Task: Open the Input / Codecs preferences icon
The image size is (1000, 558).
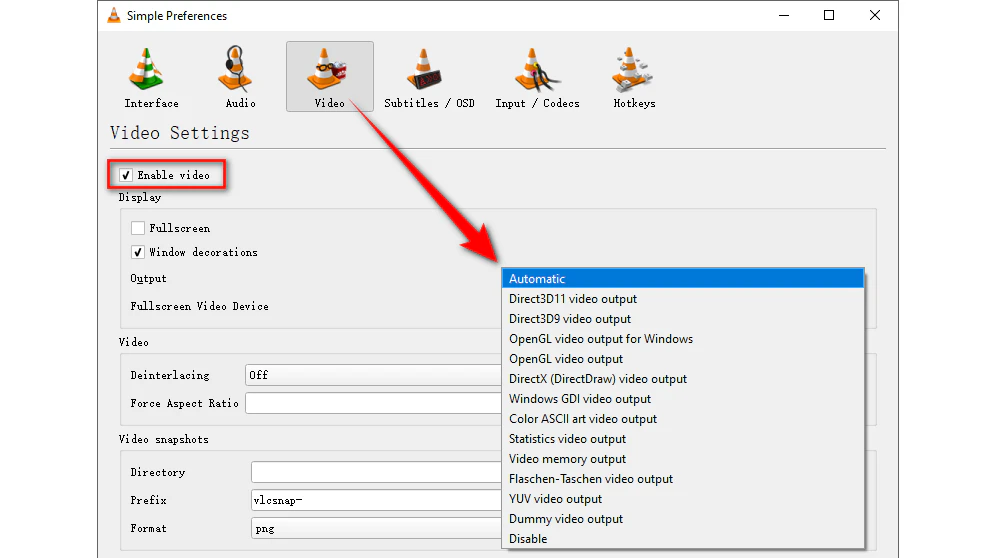Action: pyautogui.click(x=537, y=77)
